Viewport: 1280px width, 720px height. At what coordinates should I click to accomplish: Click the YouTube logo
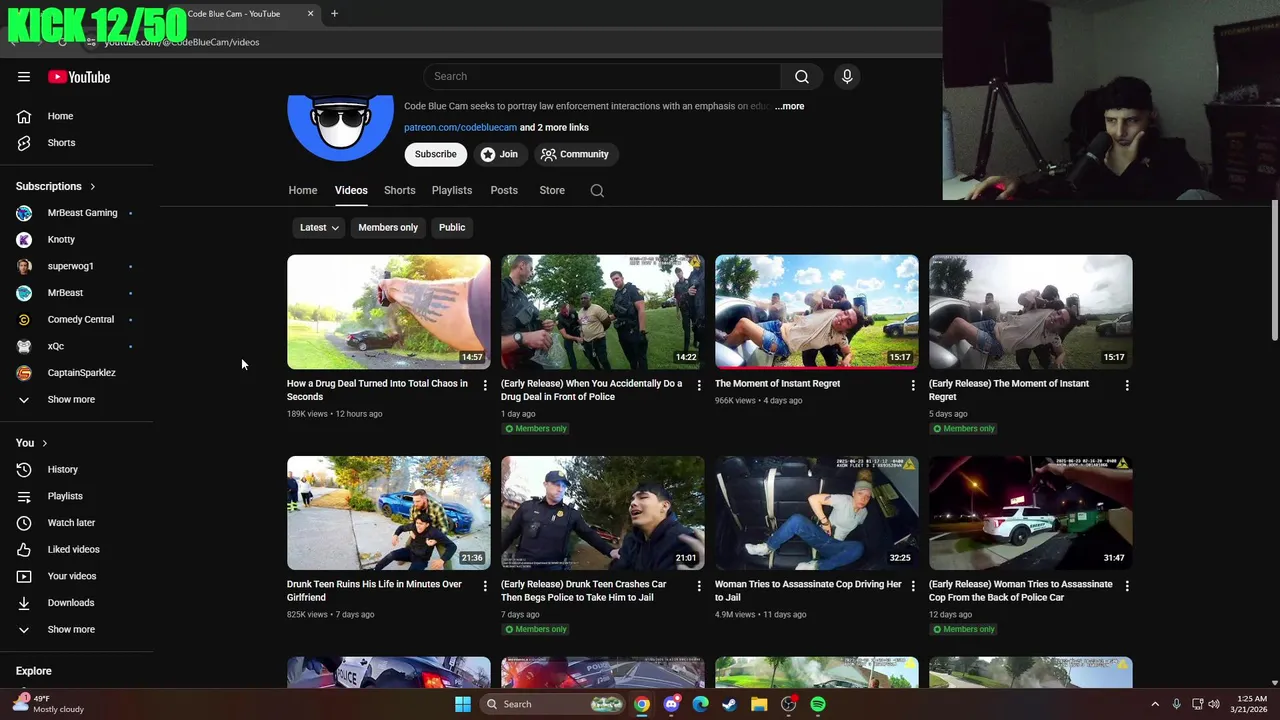click(79, 77)
